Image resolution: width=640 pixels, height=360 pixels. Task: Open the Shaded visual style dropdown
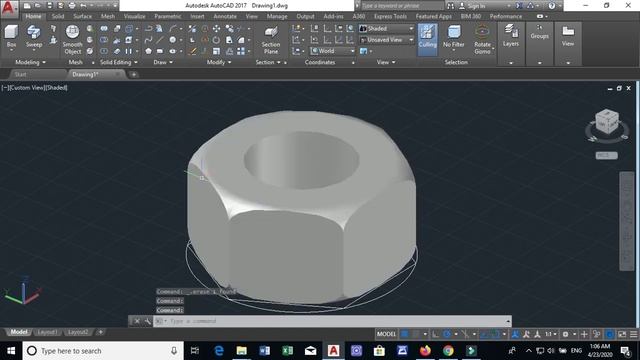(x=386, y=29)
